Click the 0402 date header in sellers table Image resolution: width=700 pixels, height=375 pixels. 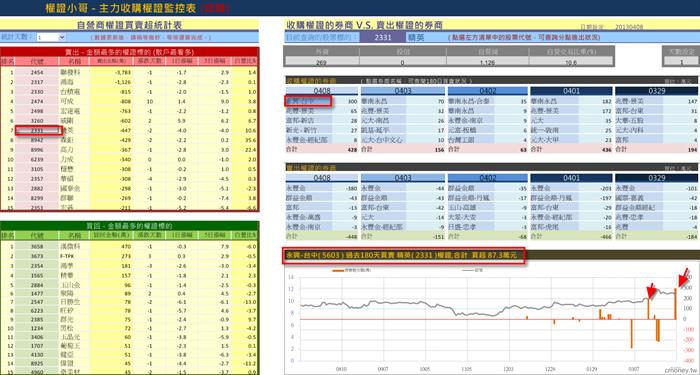(x=488, y=178)
